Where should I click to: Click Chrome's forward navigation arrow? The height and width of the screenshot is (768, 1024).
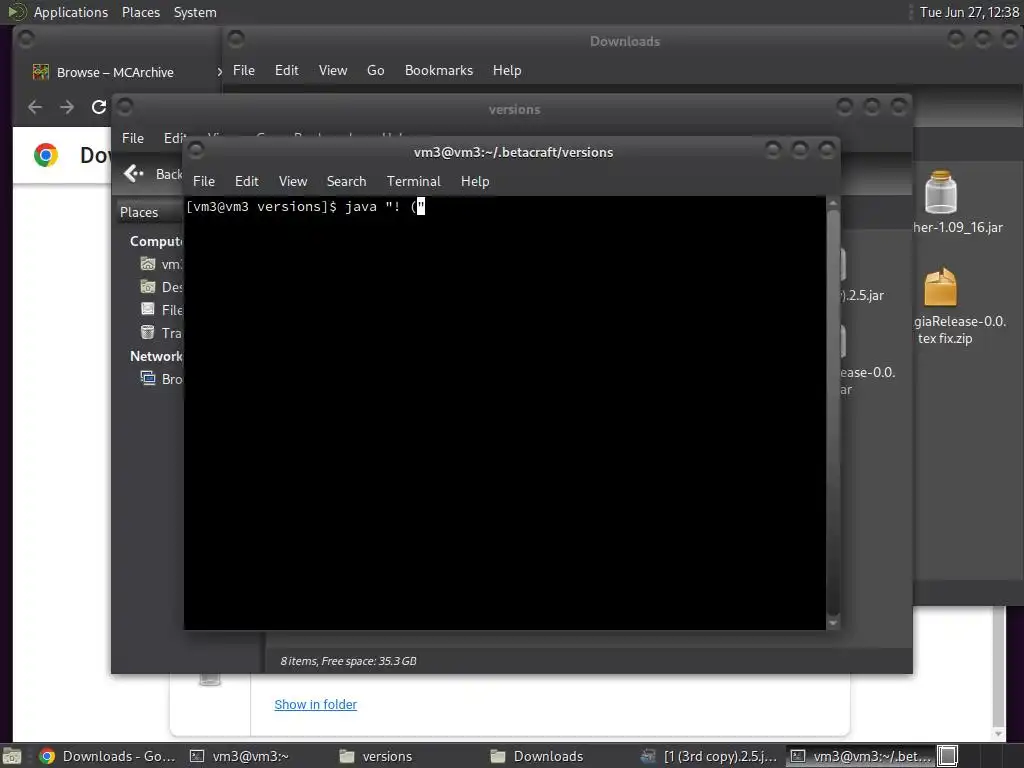(x=67, y=106)
